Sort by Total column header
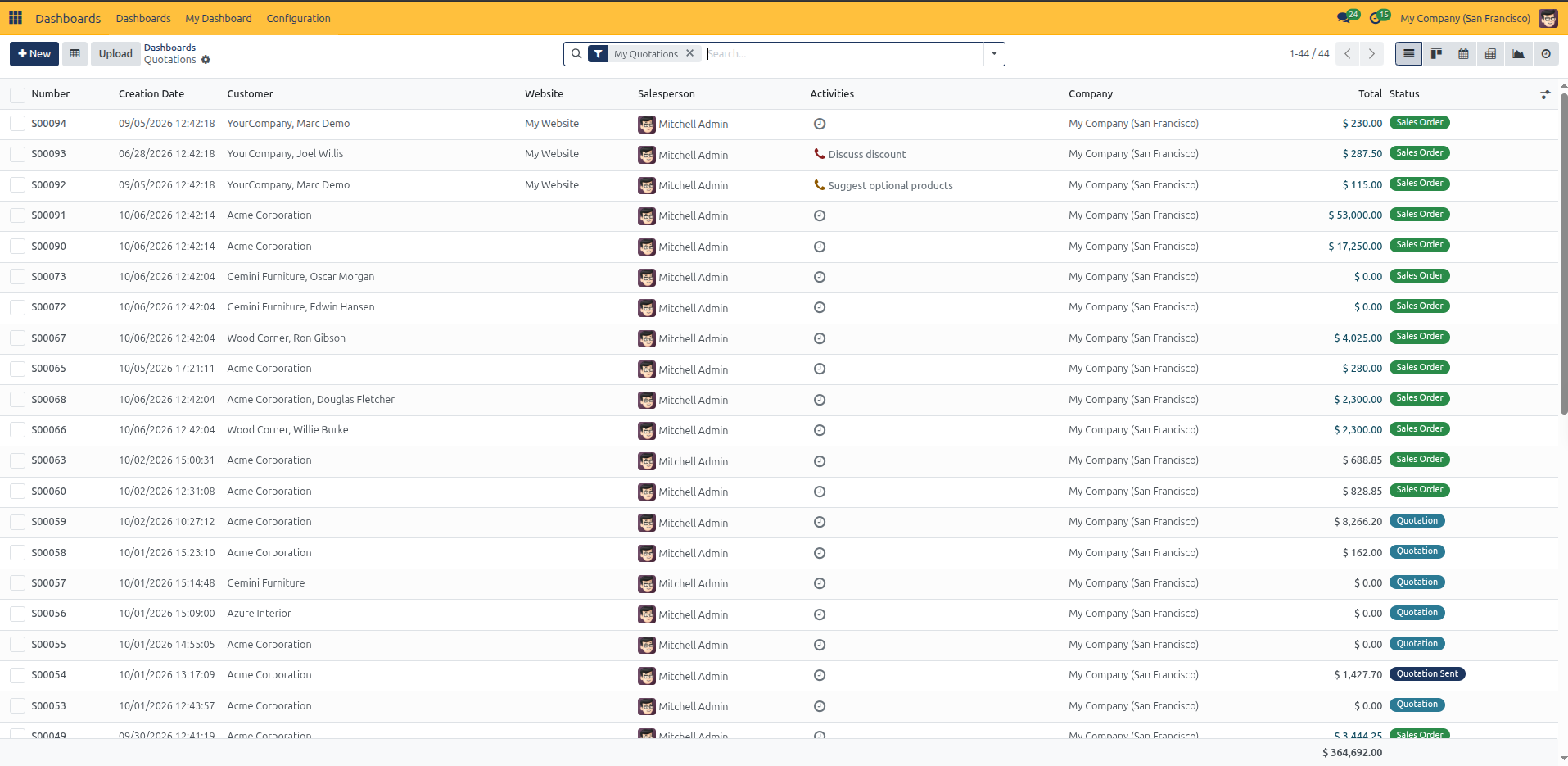This screenshot has height=766, width=1568. [x=1370, y=94]
